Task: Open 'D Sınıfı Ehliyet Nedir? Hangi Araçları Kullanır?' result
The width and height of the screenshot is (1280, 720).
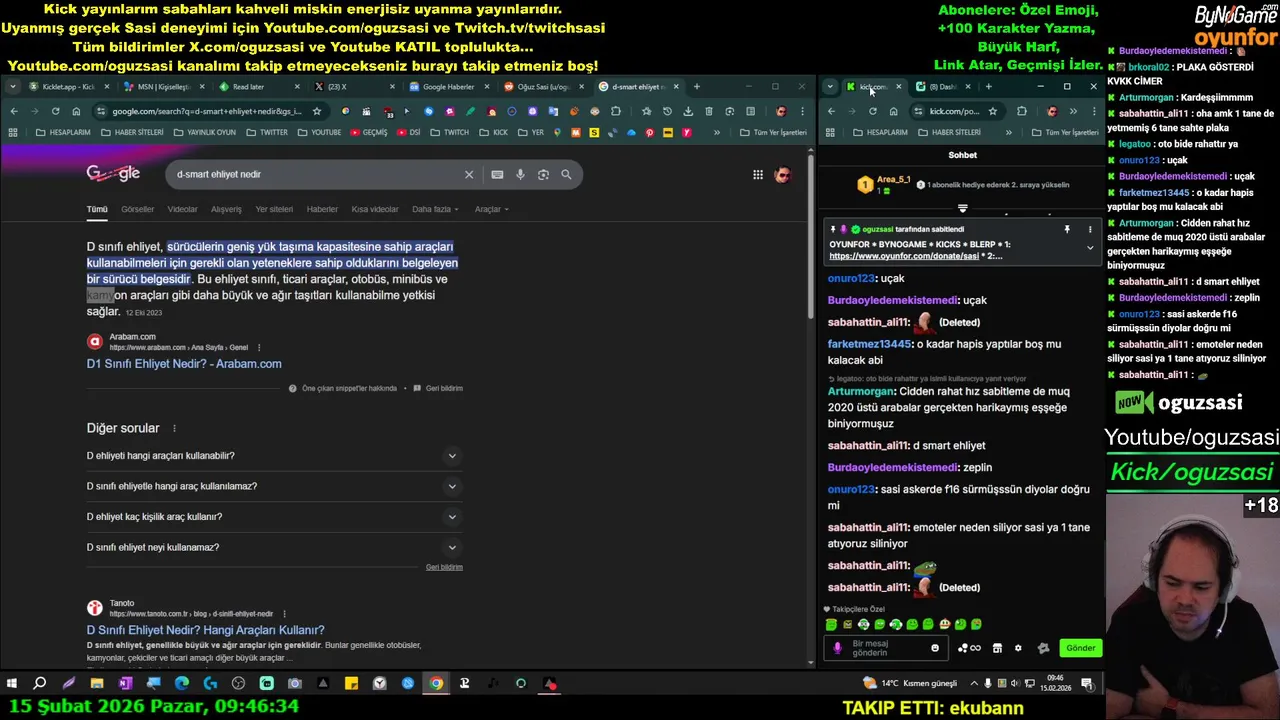Action: coord(205,630)
